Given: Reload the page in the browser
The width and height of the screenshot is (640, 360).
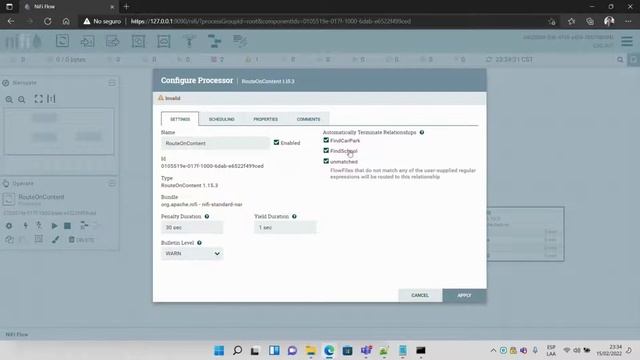Looking at the screenshot, I should (x=48, y=21).
